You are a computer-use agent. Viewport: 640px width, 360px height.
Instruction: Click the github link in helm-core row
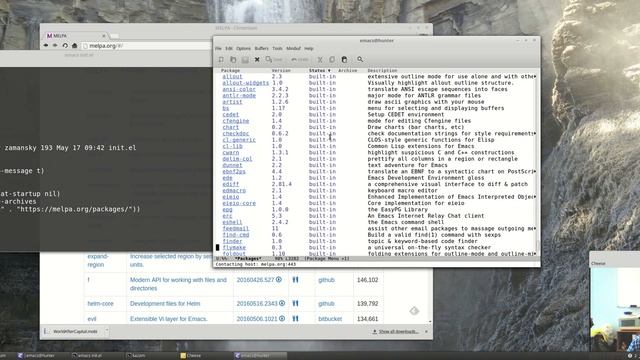pos(326,304)
